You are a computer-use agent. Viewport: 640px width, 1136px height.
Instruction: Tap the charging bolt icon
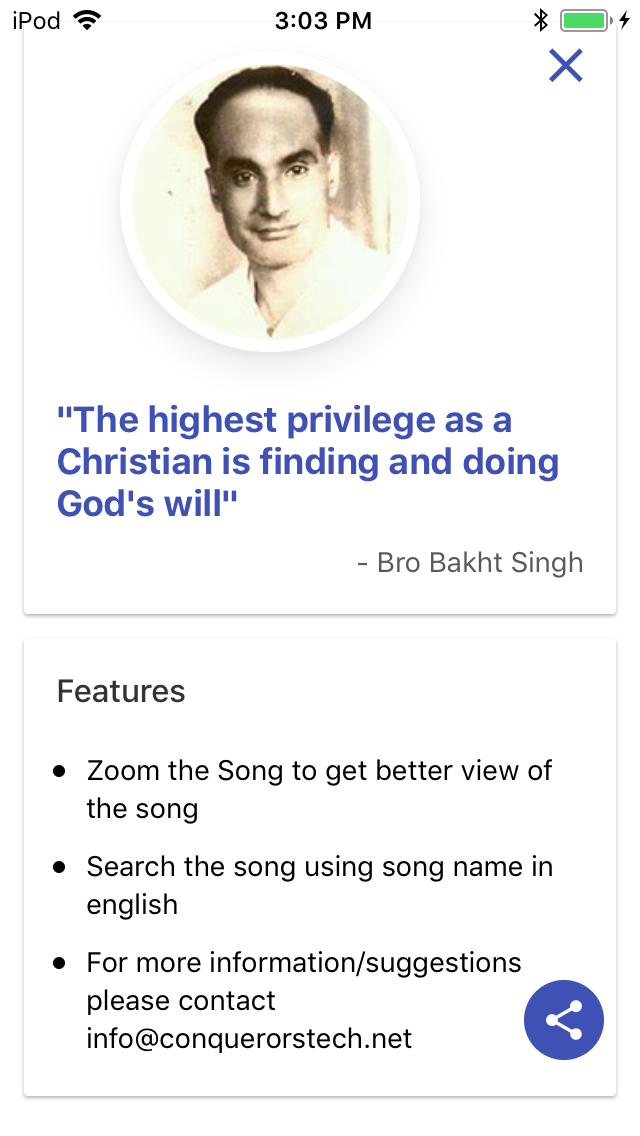624,20
